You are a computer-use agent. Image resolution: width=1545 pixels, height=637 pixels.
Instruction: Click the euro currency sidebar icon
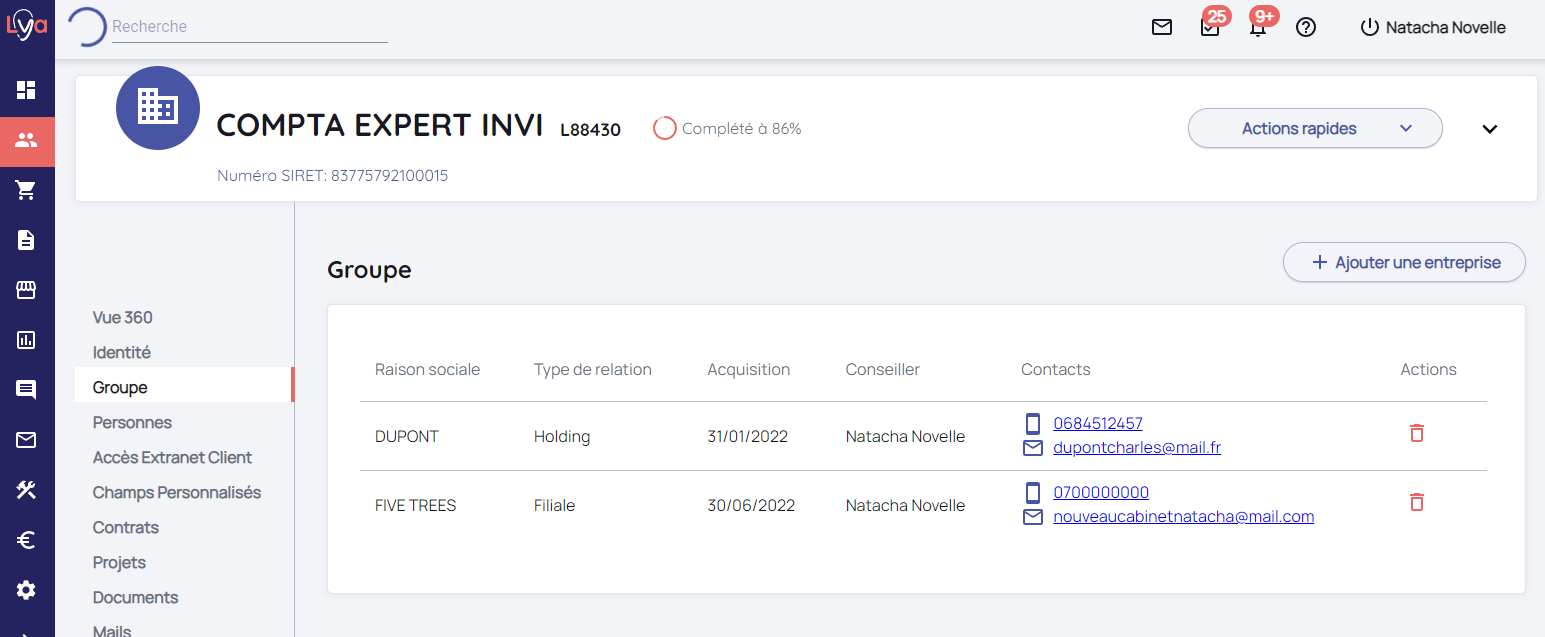tap(26, 540)
